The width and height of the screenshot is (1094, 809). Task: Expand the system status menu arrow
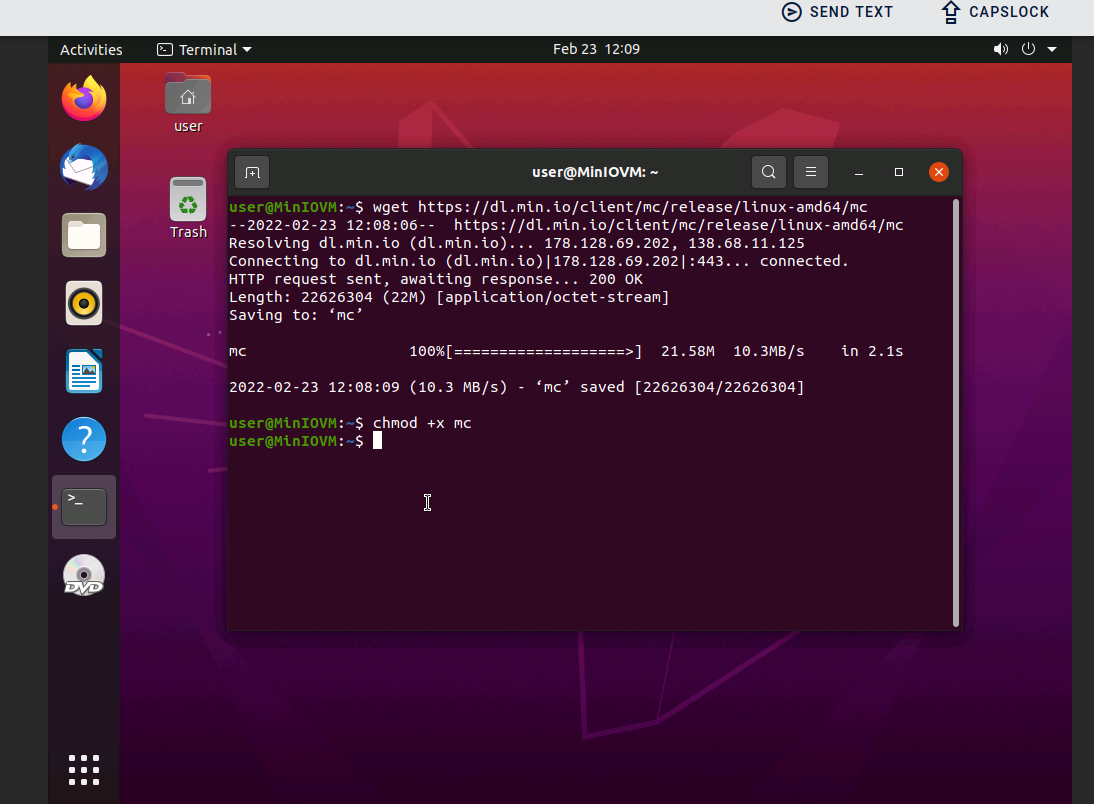click(1052, 49)
